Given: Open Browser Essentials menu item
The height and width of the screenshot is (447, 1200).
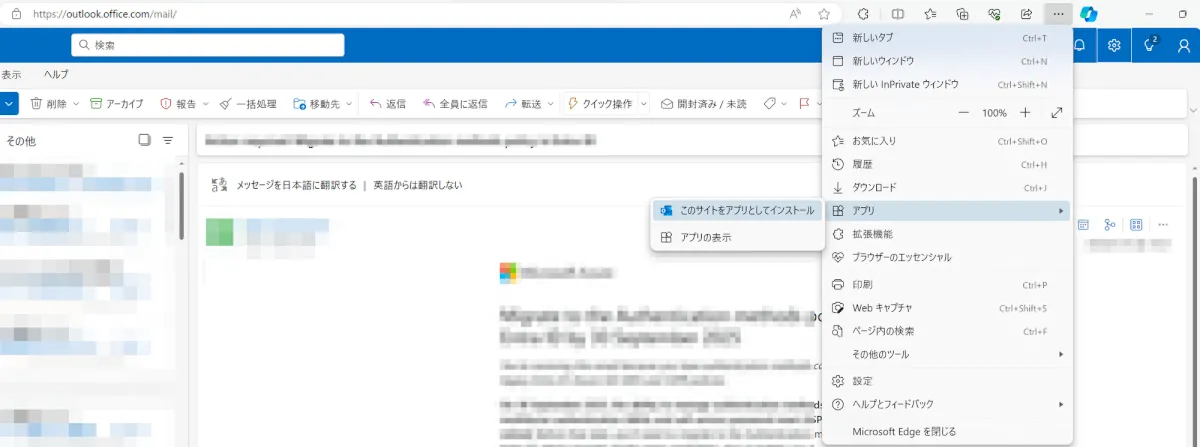Looking at the screenshot, I should coord(946,257).
